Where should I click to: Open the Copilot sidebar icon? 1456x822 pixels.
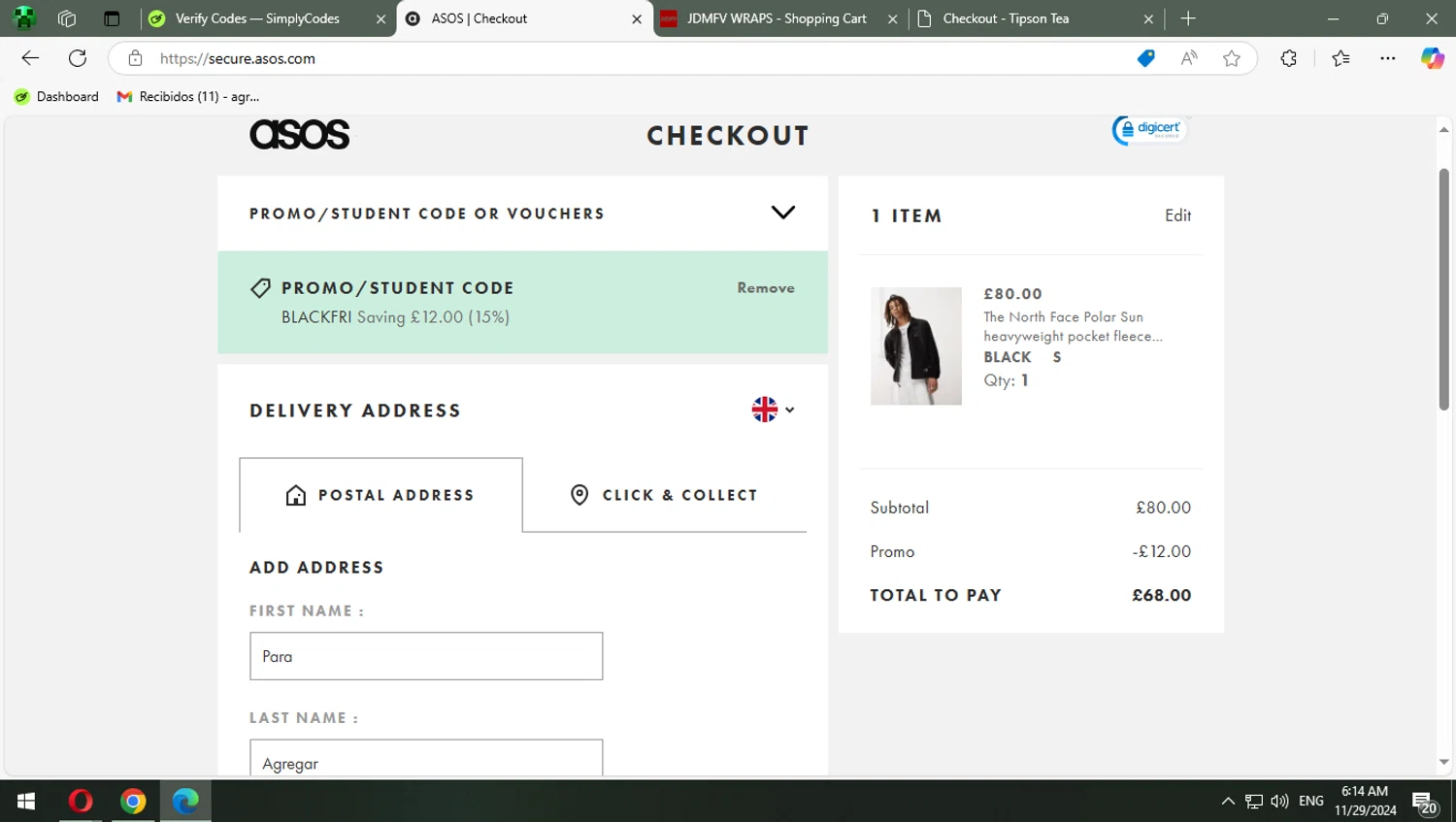[x=1432, y=58]
